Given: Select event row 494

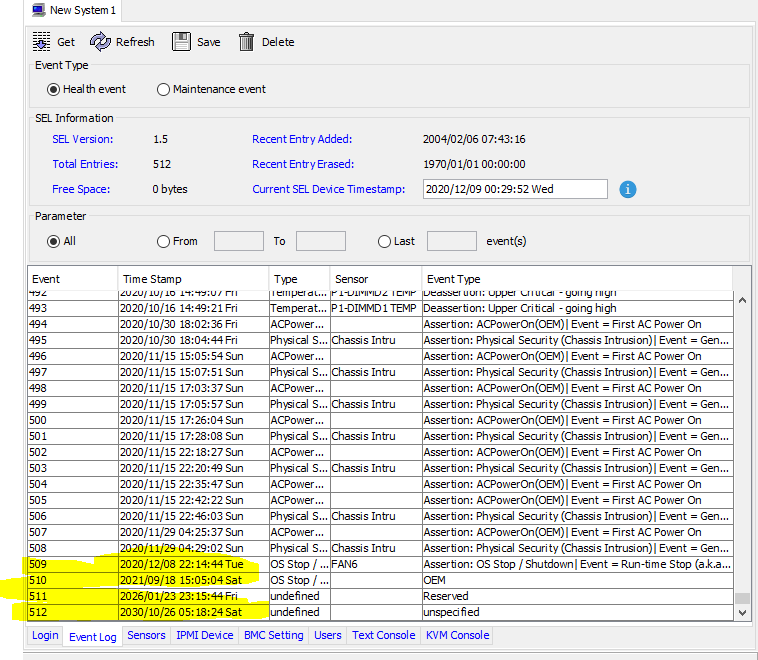Looking at the screenshot, I should (380, 324).
